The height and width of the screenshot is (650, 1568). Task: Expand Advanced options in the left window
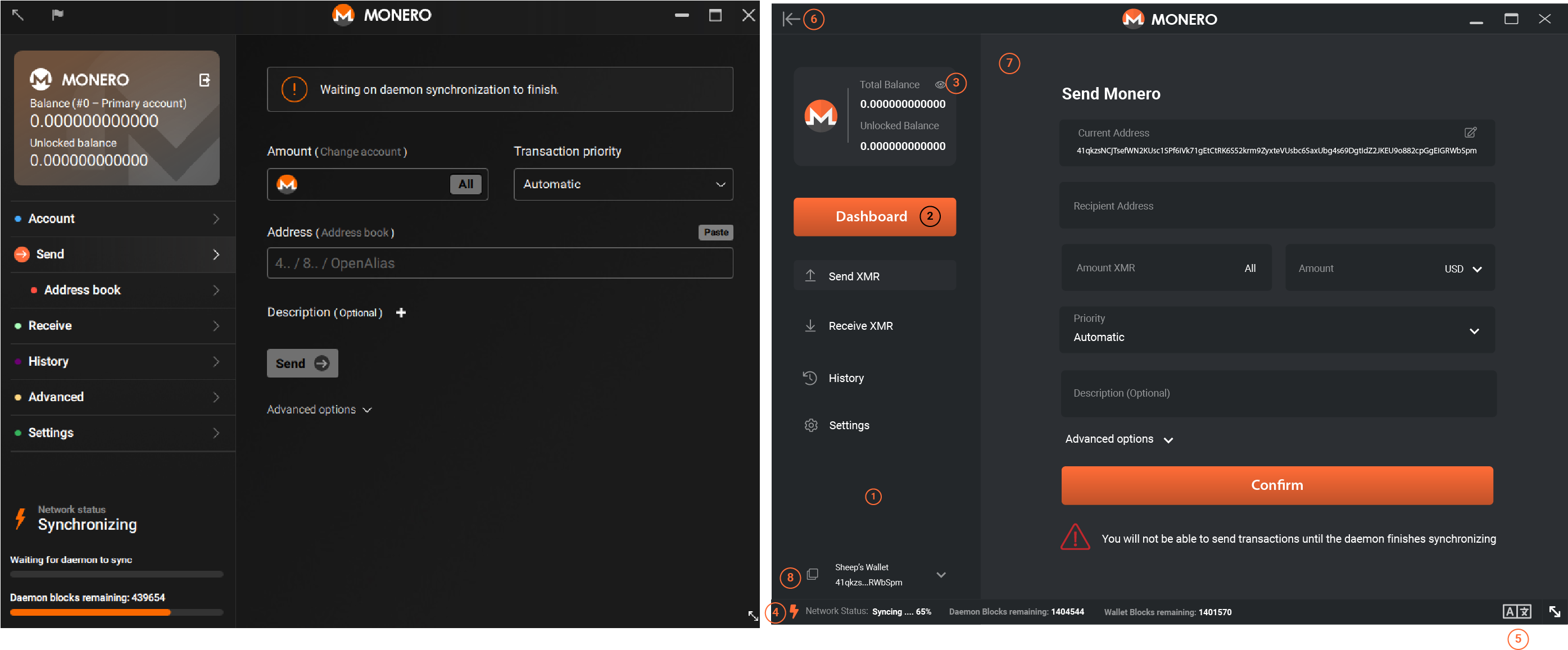coord(319,410)
